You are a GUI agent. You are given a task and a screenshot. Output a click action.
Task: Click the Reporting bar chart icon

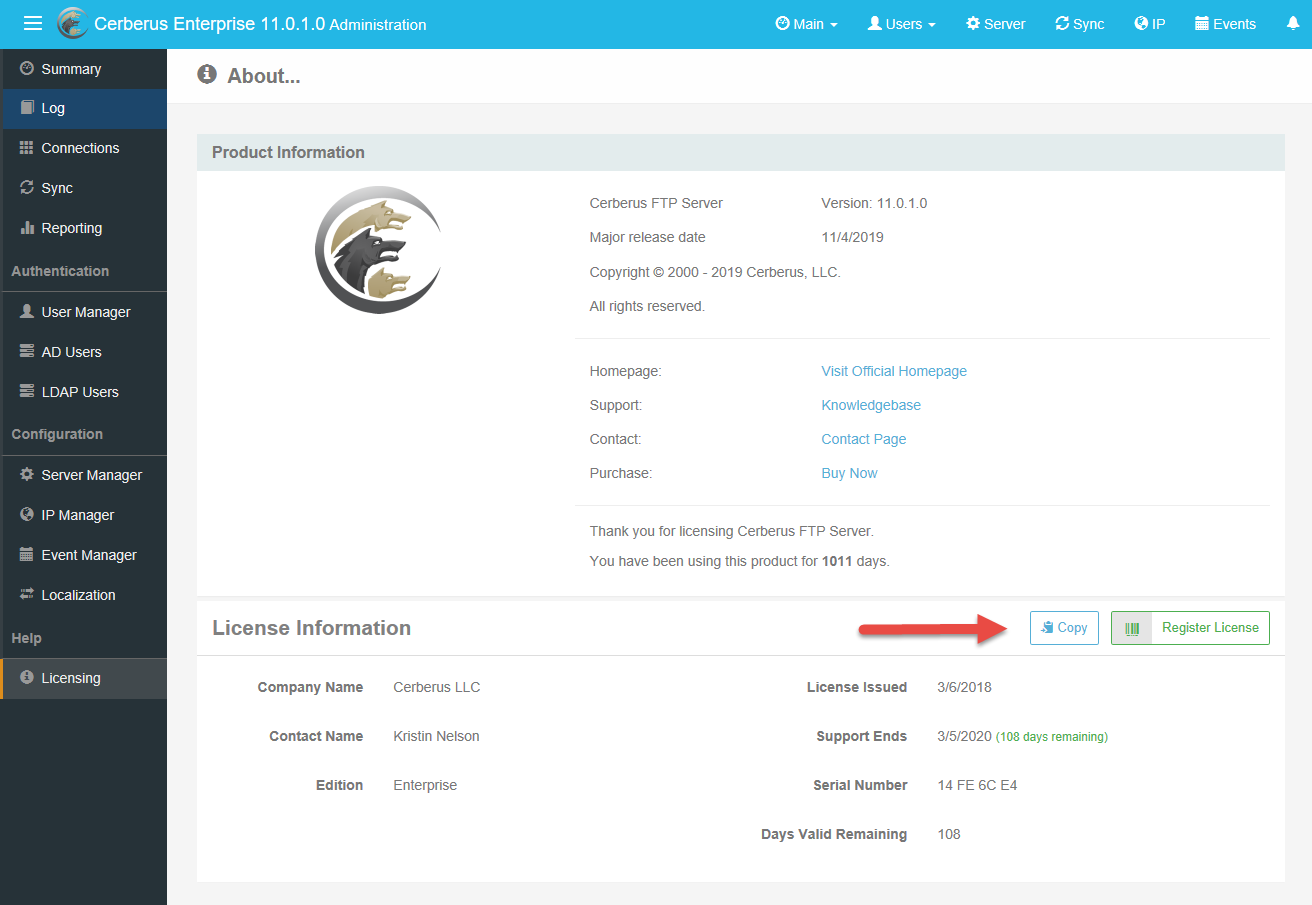click(27, 228)
